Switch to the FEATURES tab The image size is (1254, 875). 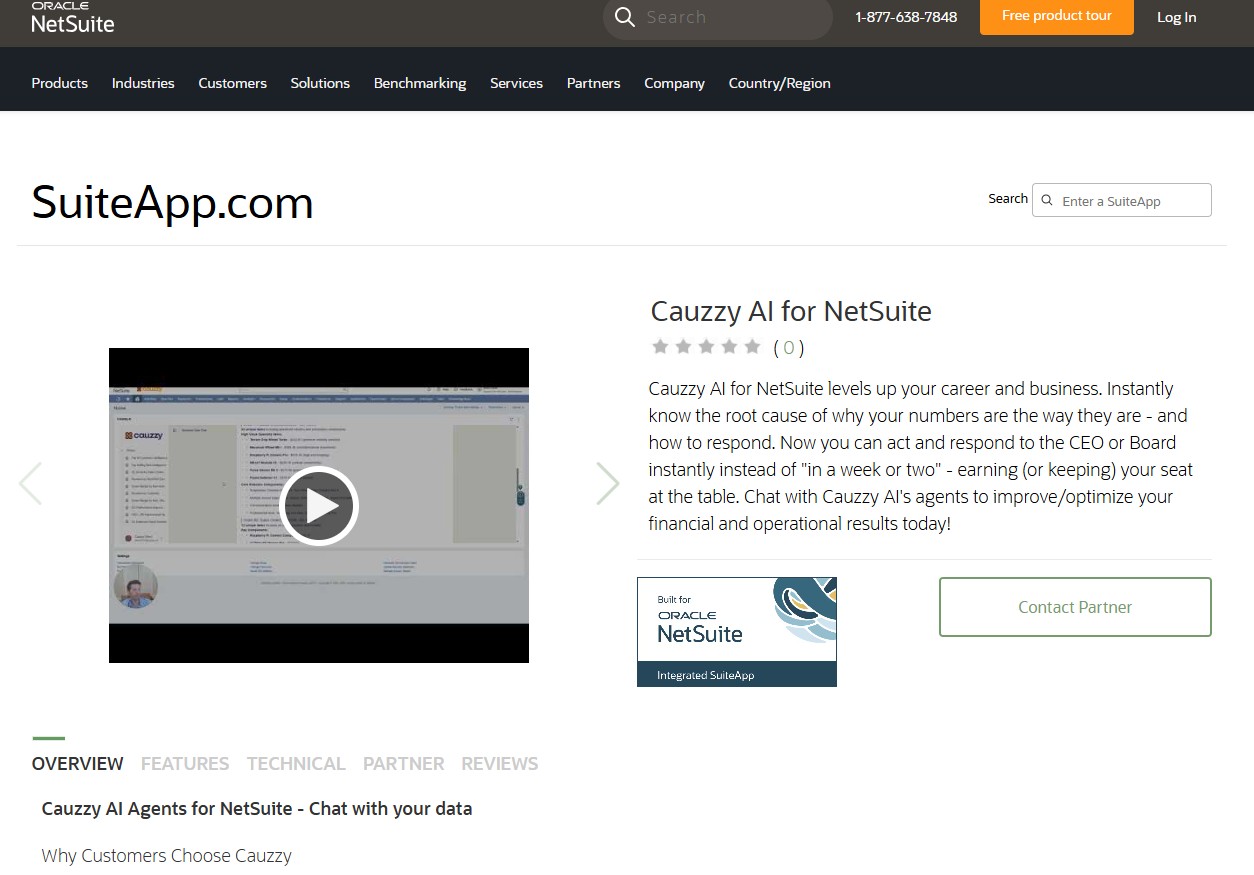click(x=185, y=763)
